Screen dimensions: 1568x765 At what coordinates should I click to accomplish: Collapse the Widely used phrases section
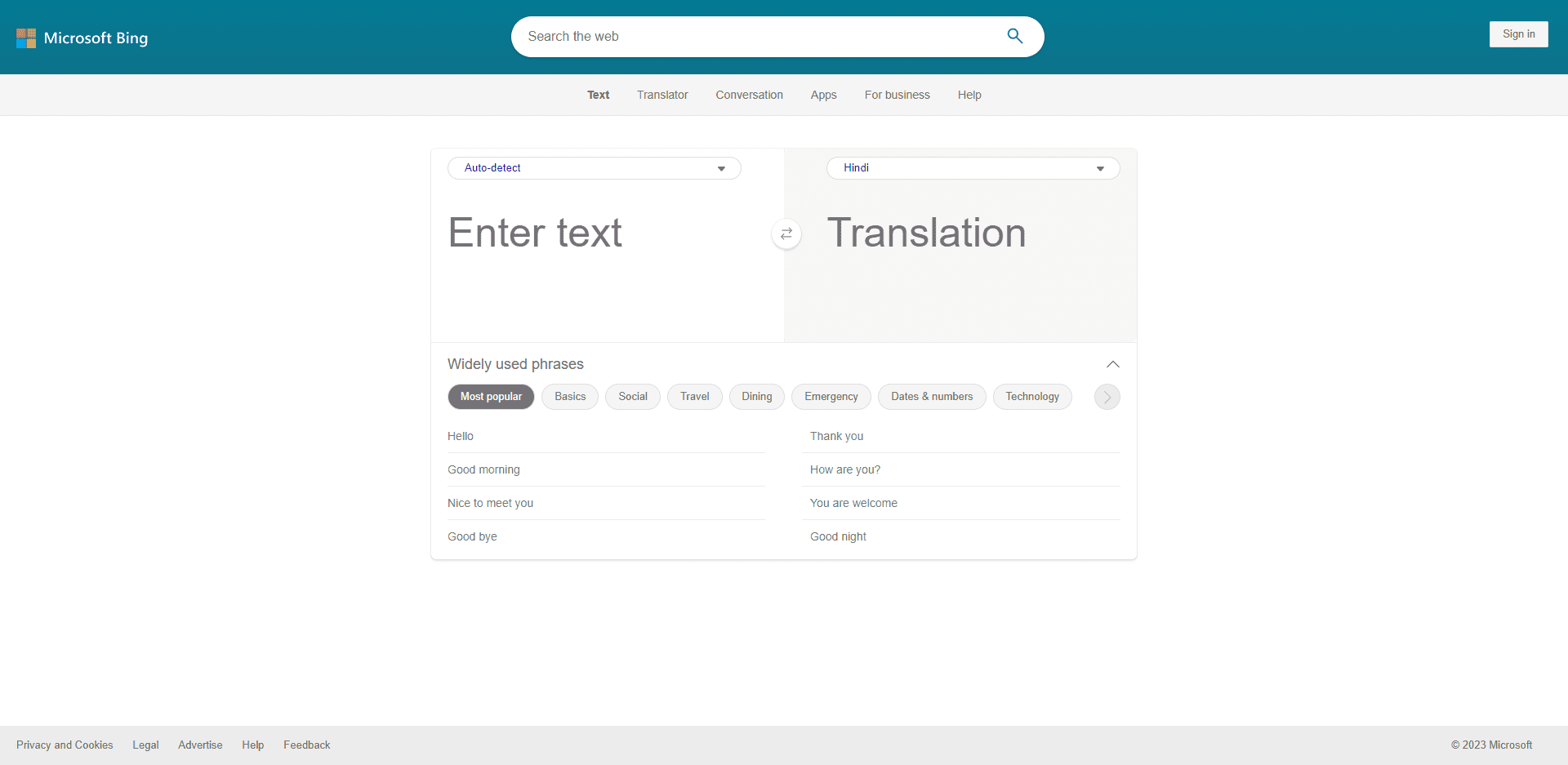point(1113,364)
